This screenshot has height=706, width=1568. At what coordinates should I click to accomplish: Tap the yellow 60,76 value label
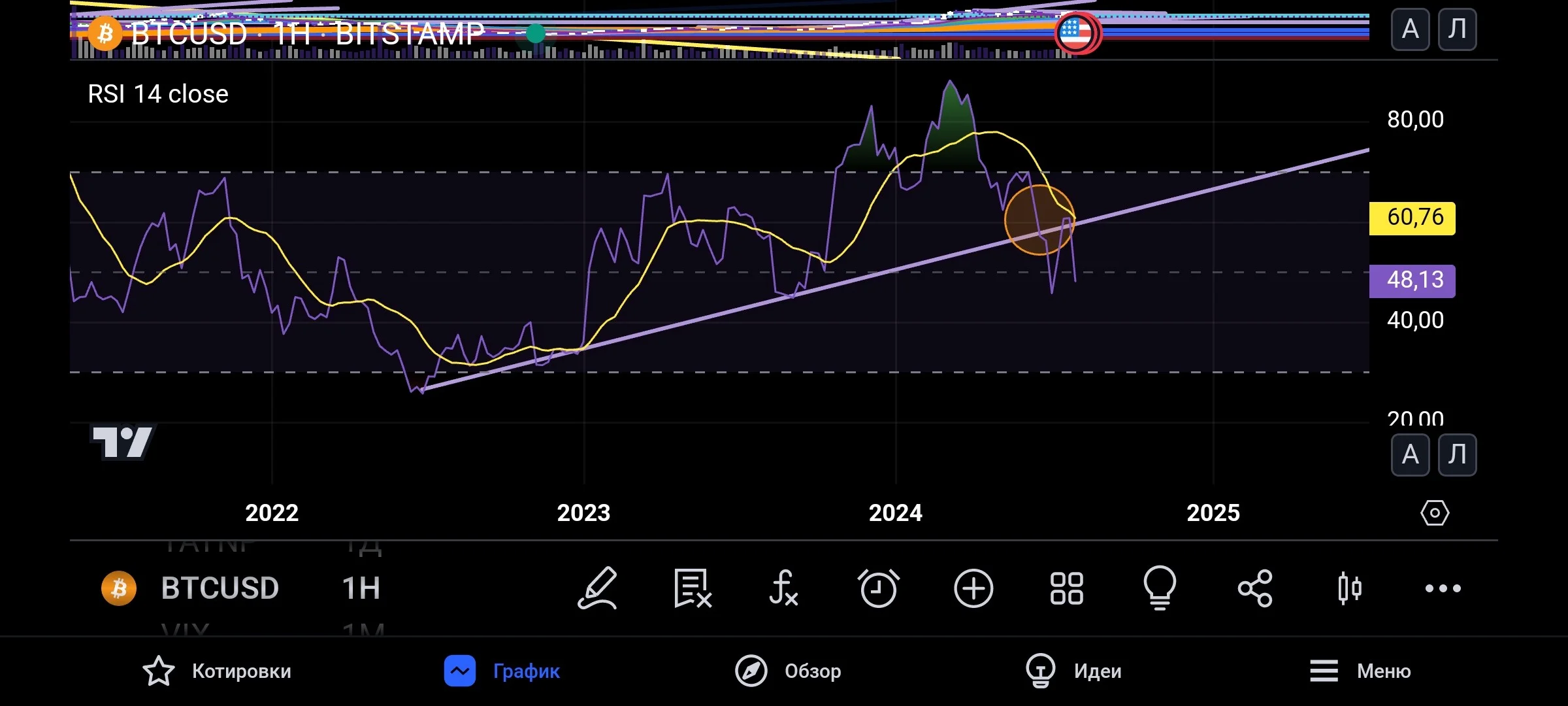click(1413, 218)
